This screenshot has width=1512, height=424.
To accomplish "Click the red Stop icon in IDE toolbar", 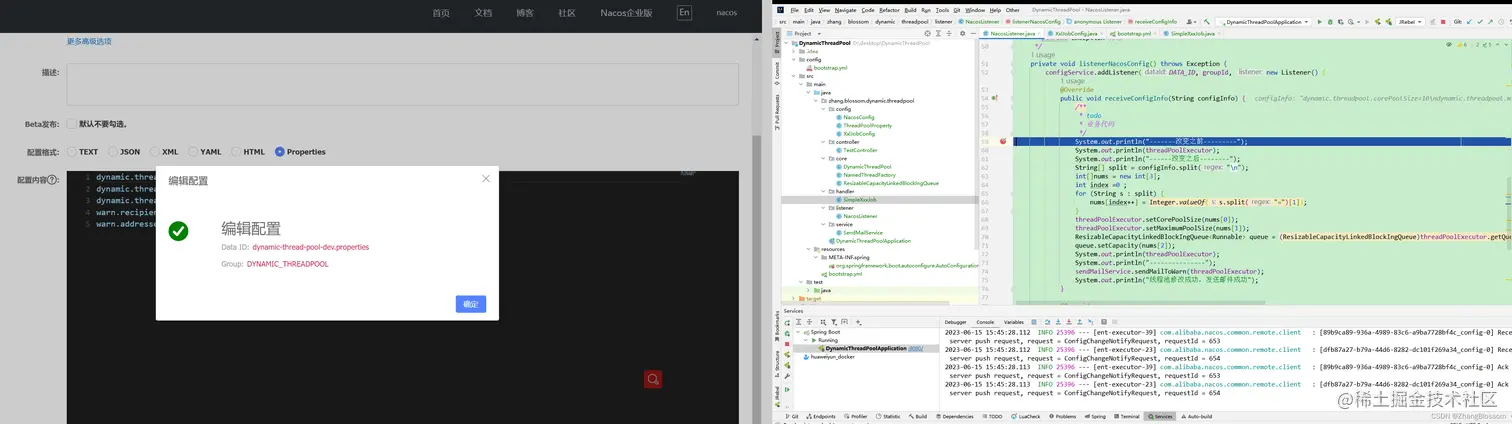I will tap(1443, 22).
